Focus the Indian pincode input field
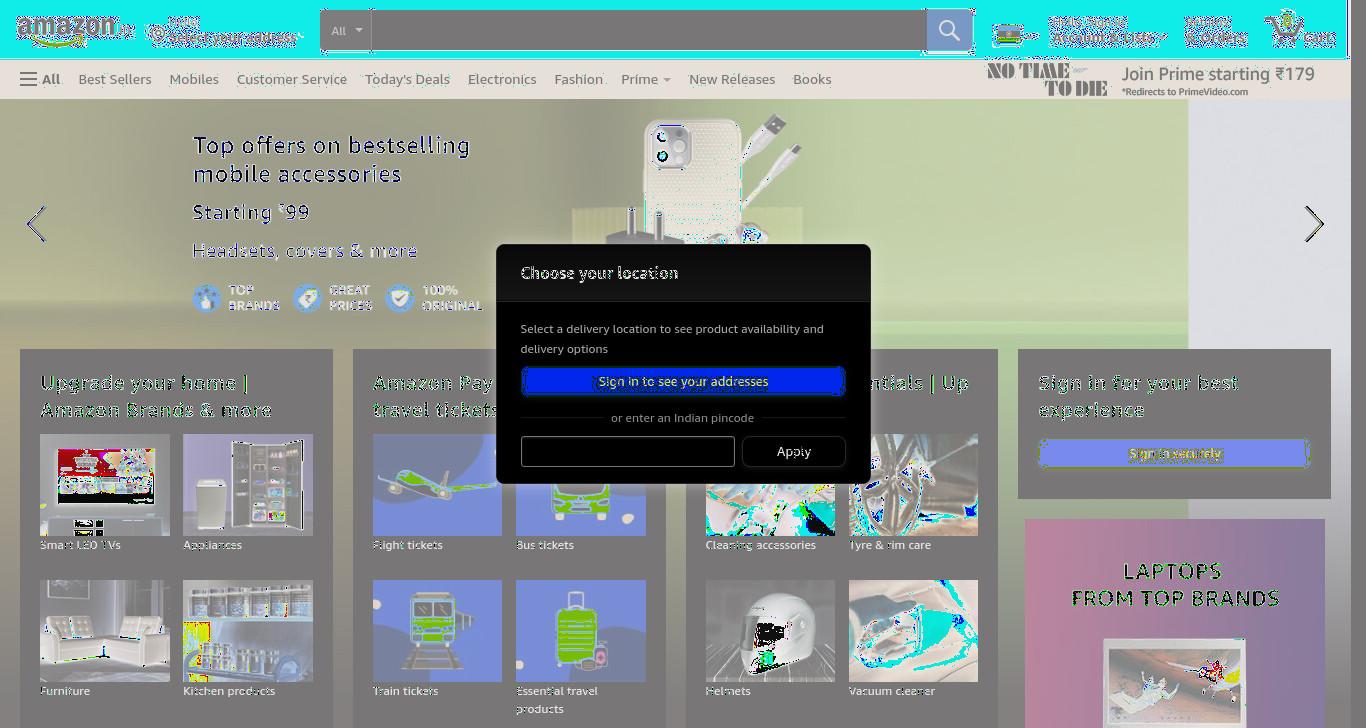 click(x=628, y=451)
